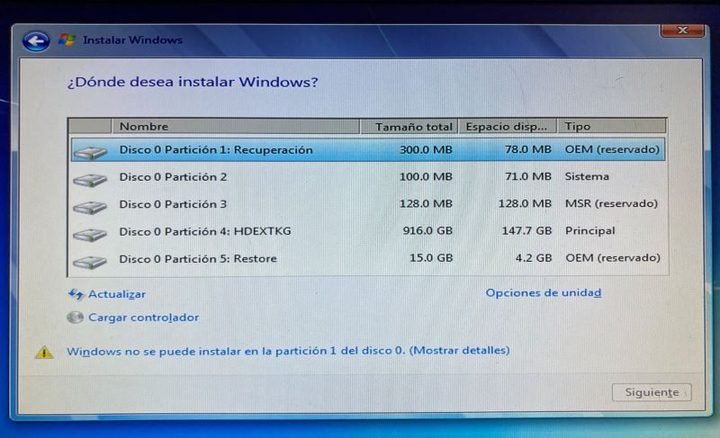The width and height of the screenshot is (720, 438).
Task: Select the drive icon for Disco 0 Partición 2
Action: [x=90, y=180]
